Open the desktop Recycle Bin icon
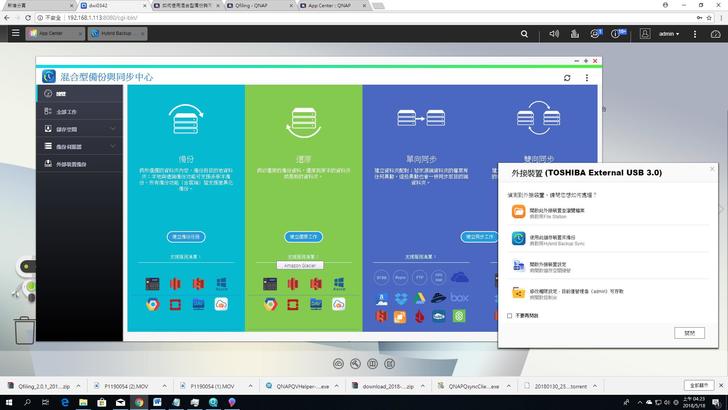Viewport: 728px width, 410px height. click(24, 329)
